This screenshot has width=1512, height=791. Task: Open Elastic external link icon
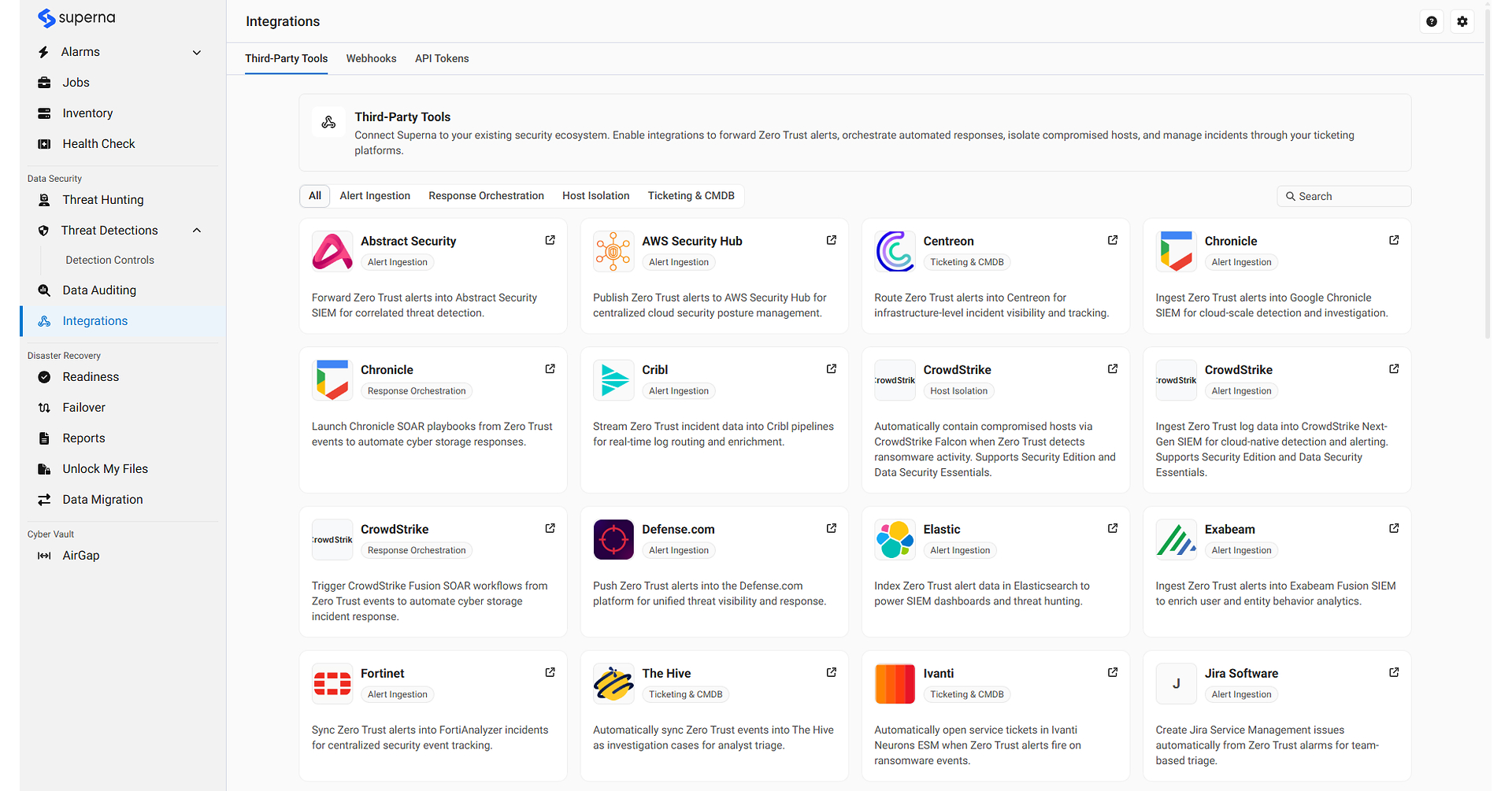coord(1113,528)
